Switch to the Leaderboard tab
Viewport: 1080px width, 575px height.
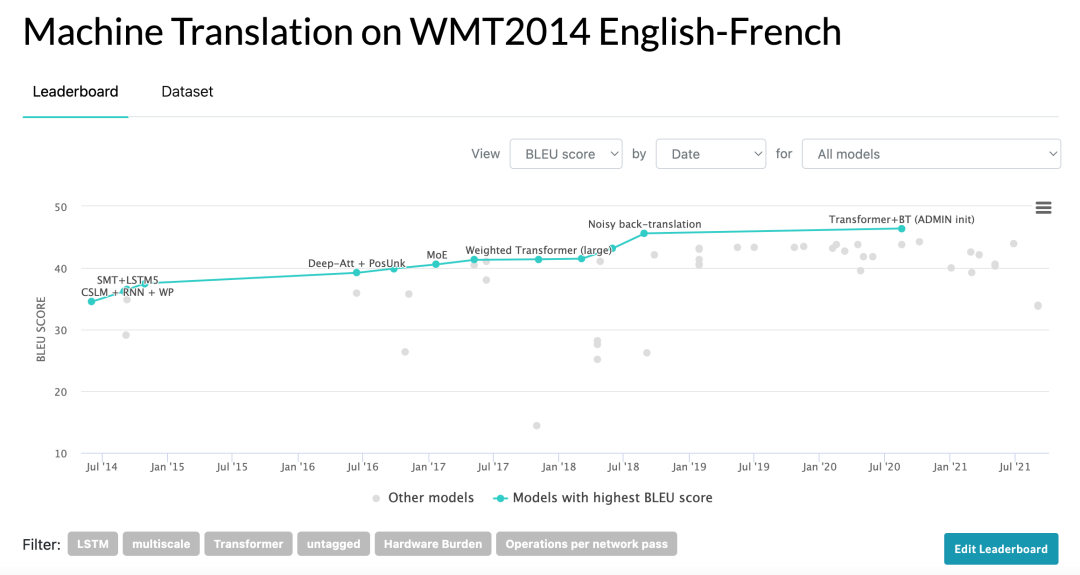point(75,92)
